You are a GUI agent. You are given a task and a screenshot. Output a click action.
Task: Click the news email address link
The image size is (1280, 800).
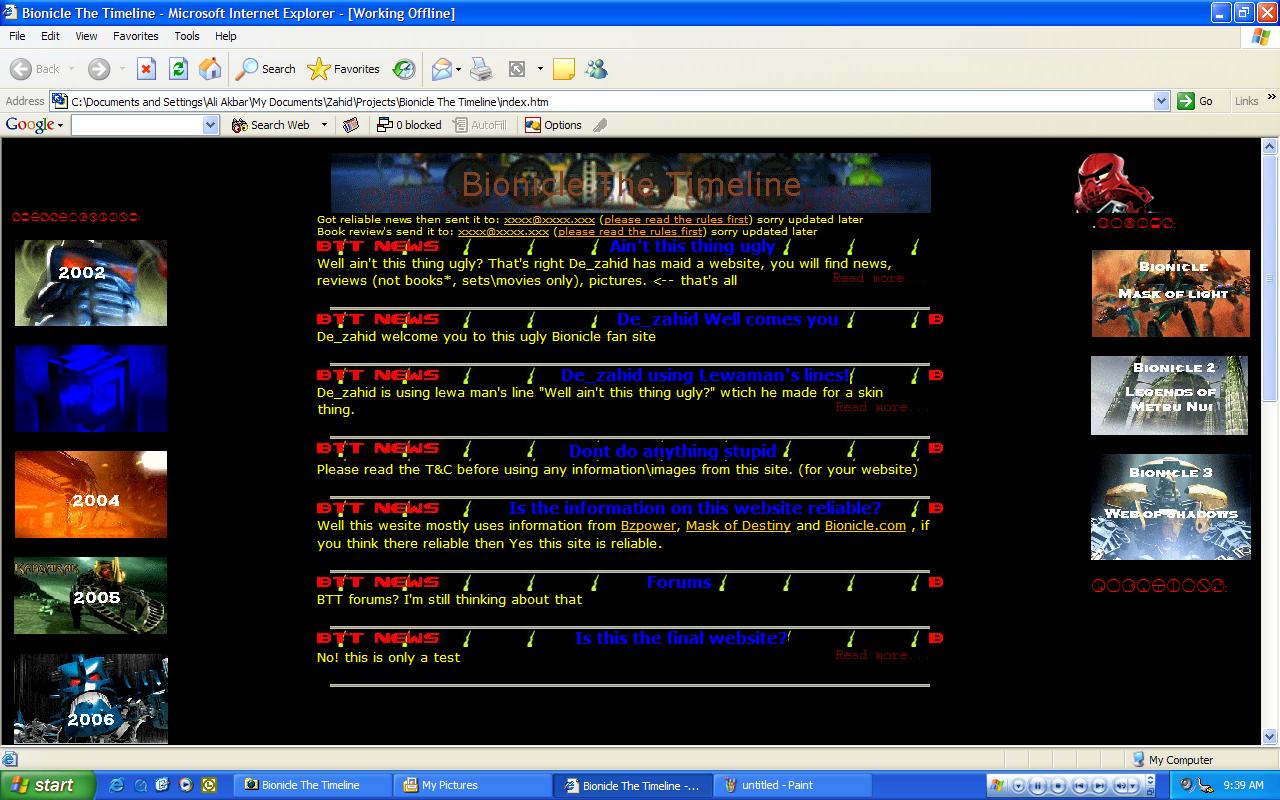549,219
